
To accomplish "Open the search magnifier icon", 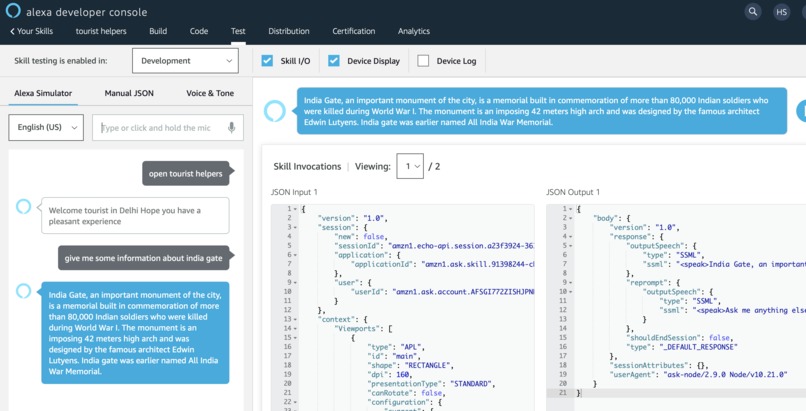I will coord(753,12).
